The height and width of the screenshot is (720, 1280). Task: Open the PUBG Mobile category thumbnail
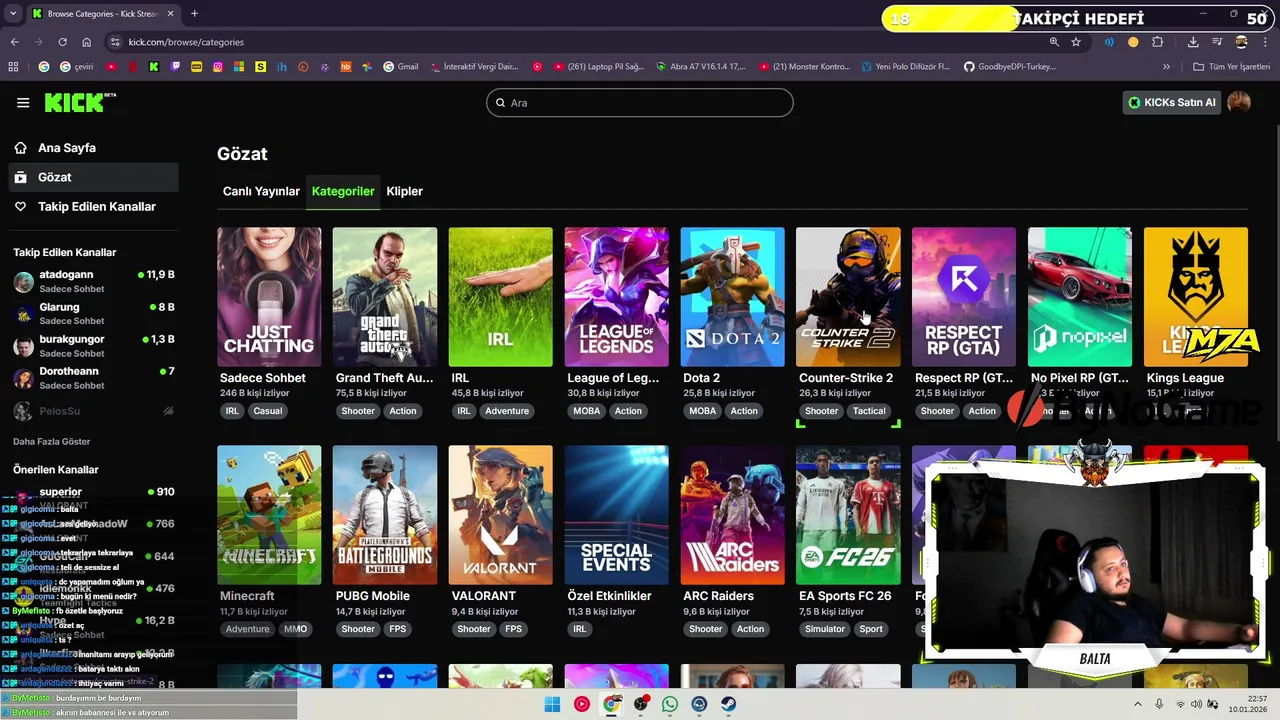pos(385,515)
